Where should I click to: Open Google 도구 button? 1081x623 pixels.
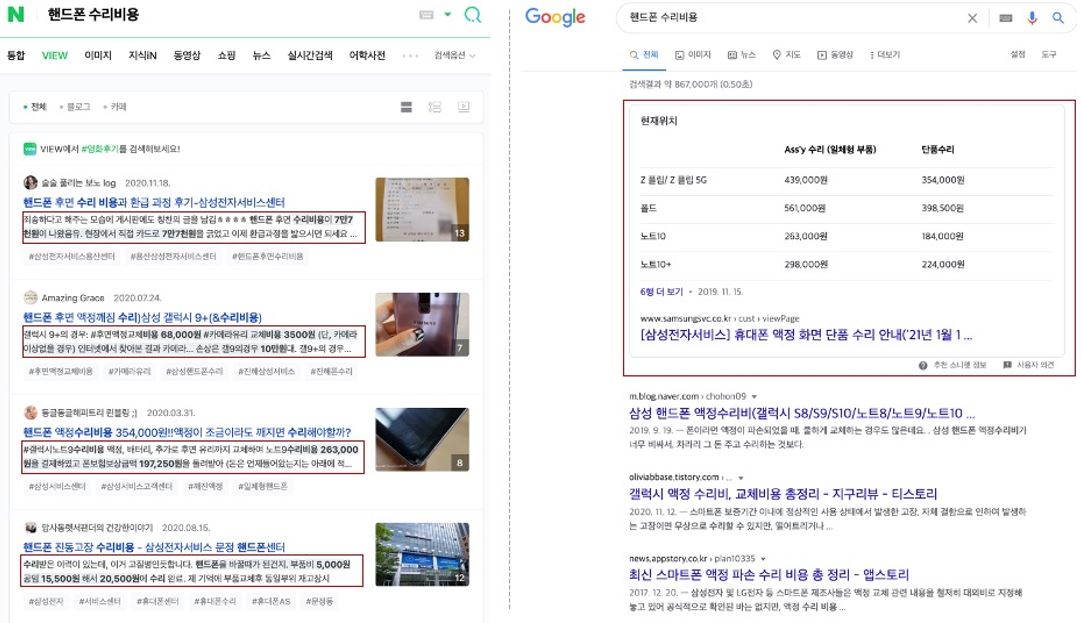[x=1049, y=54]
